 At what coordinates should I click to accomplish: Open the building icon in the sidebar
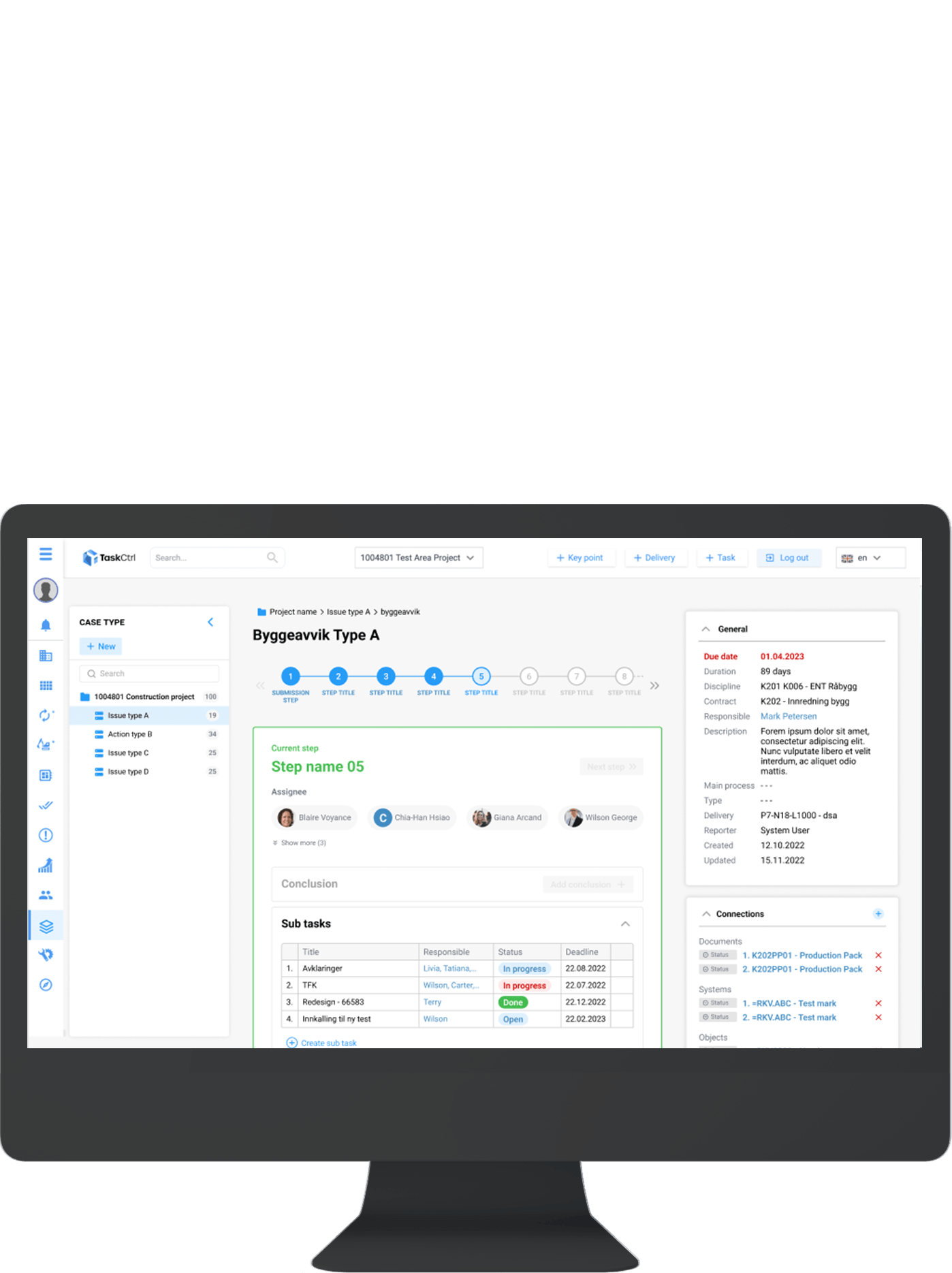point(46,656)
